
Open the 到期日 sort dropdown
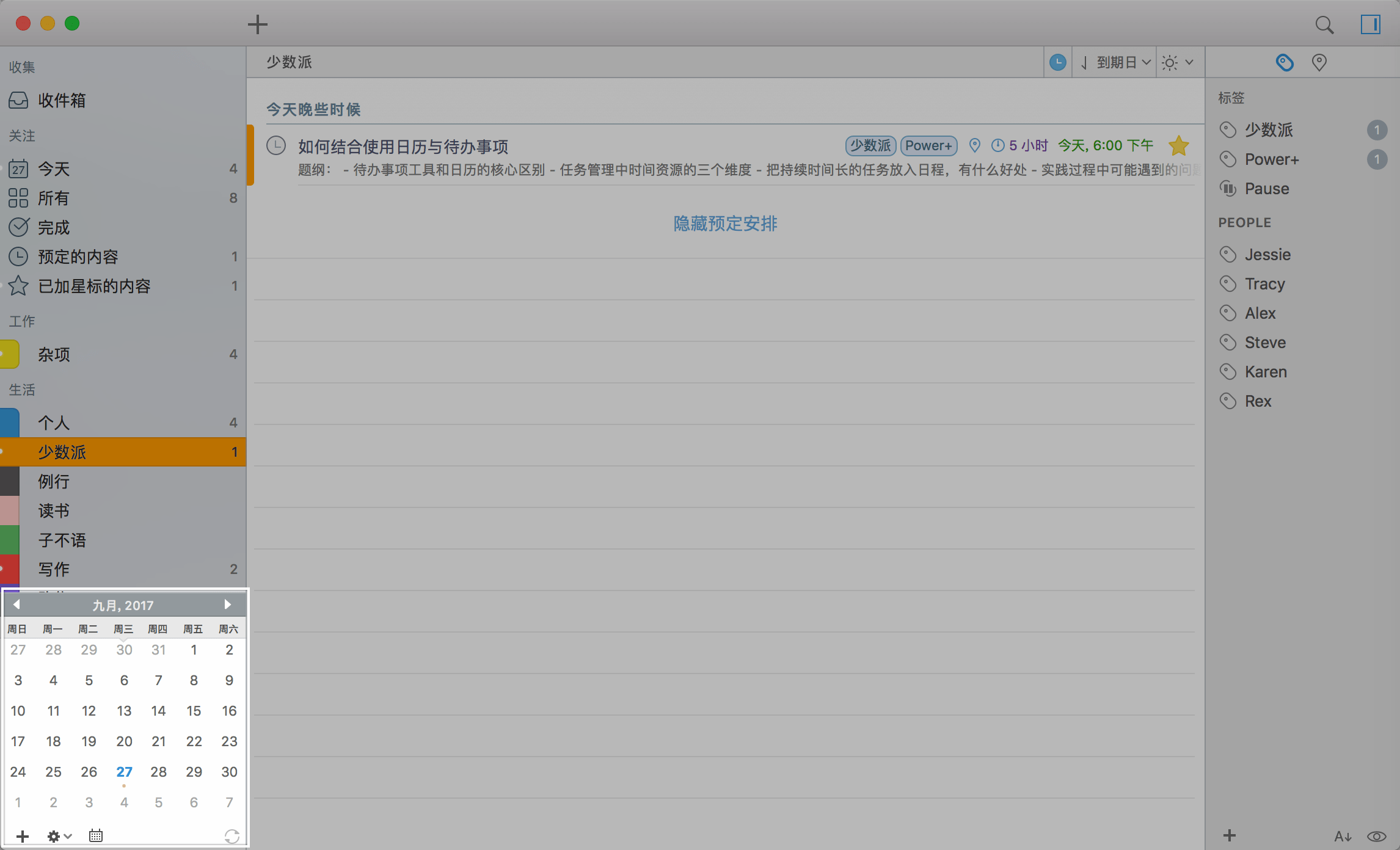1116,62
